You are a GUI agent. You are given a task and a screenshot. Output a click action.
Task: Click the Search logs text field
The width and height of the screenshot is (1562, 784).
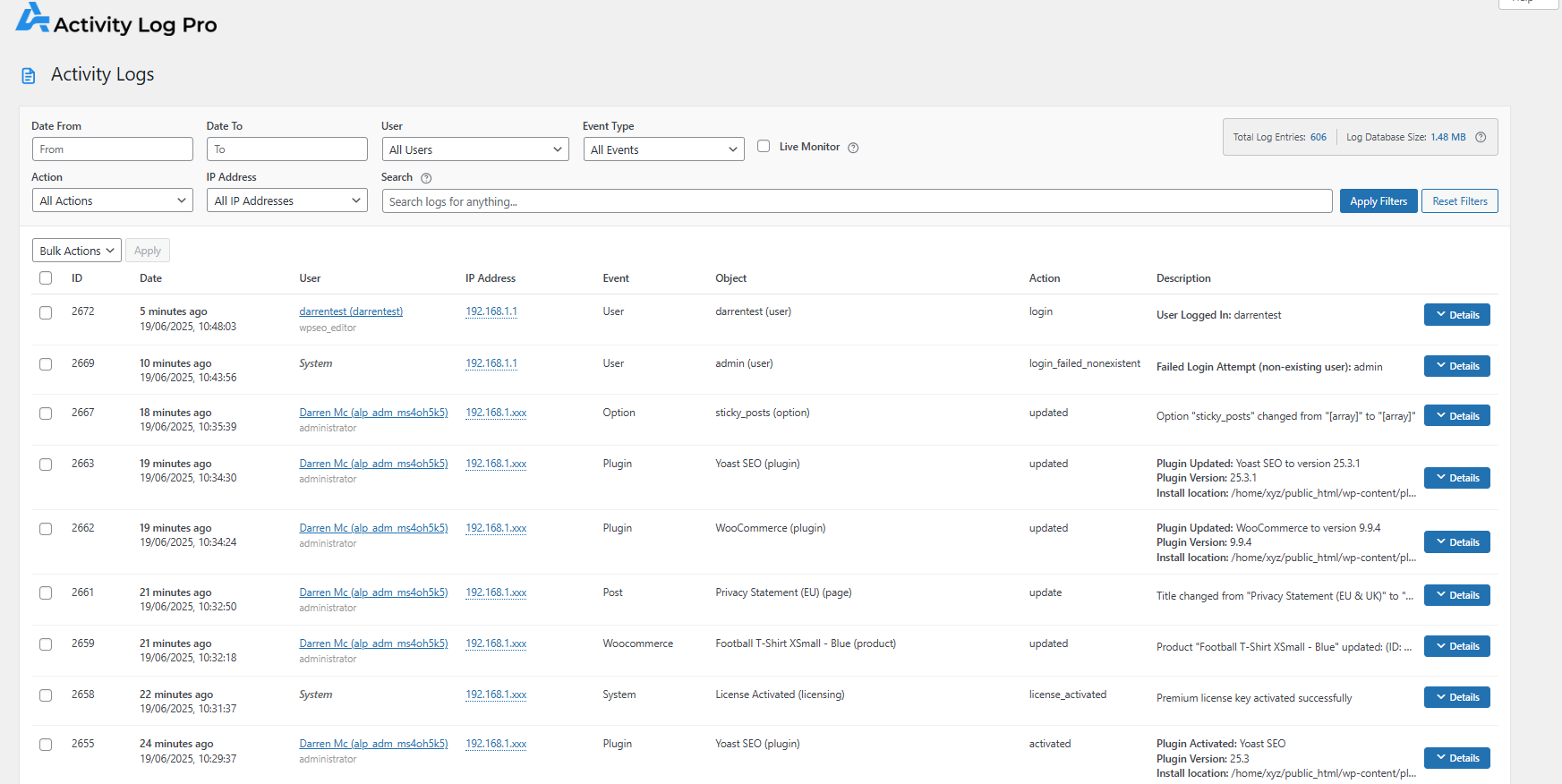[856, 201]
